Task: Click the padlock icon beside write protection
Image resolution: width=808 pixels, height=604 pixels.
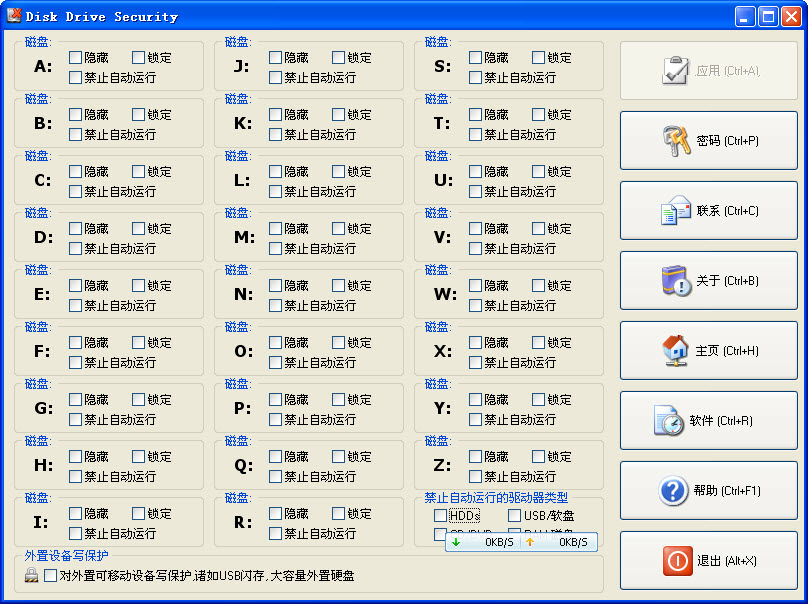Action: pyautogui.click(x=31, y=576)
